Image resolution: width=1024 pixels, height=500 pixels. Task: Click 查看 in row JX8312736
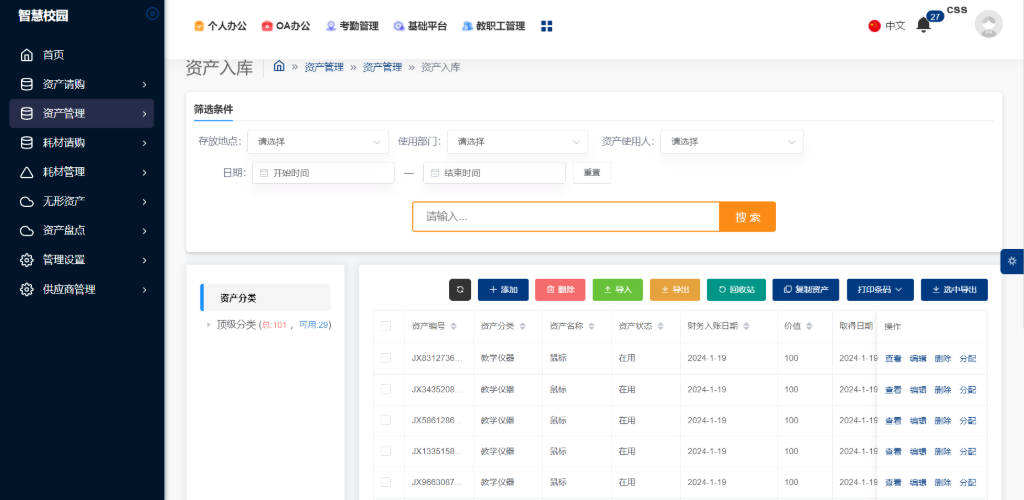[x=893, y=358]
